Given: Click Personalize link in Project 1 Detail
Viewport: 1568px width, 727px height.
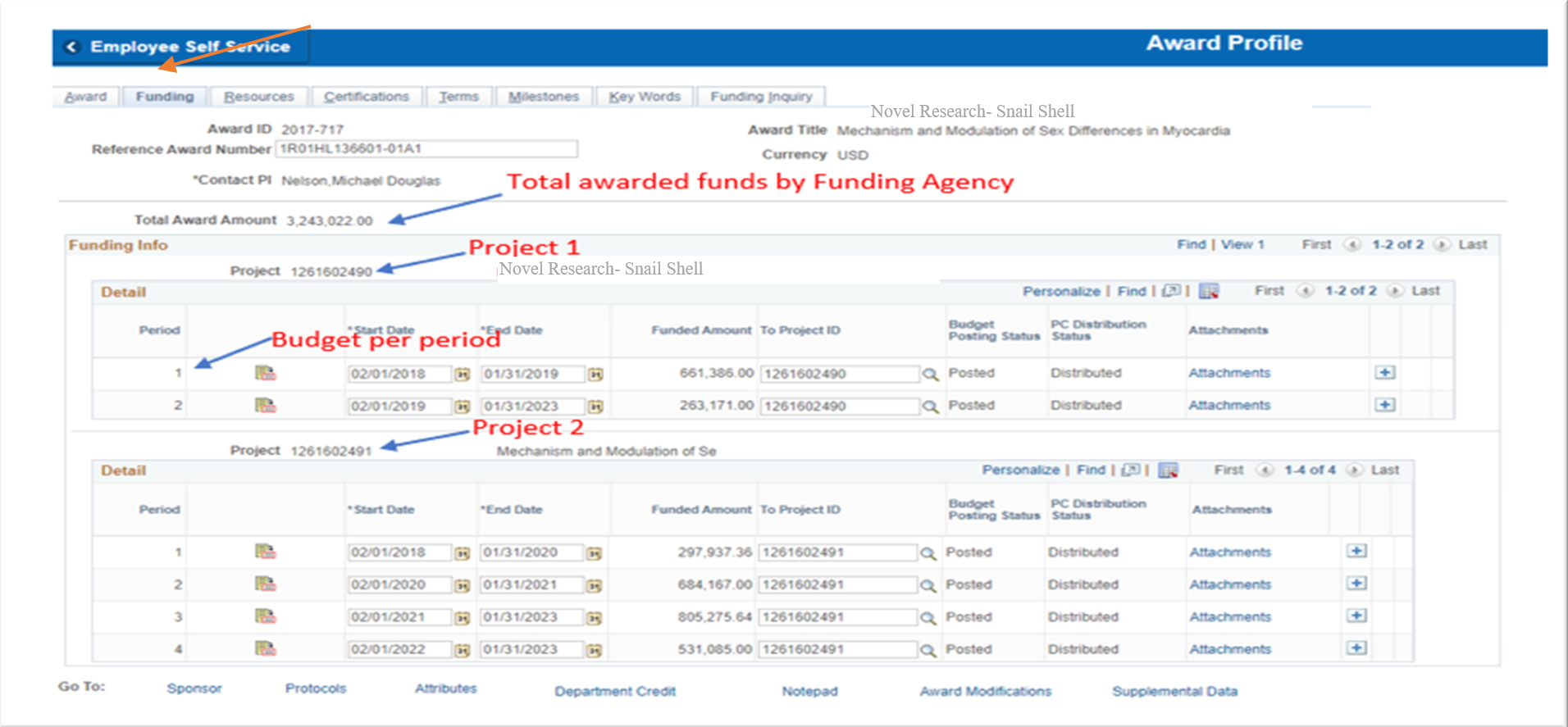Looking at the screenshot, I should (x=1061, y=292).
